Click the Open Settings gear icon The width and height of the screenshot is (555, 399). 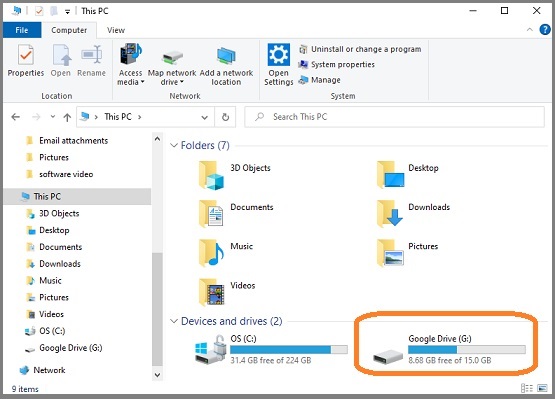279,55
